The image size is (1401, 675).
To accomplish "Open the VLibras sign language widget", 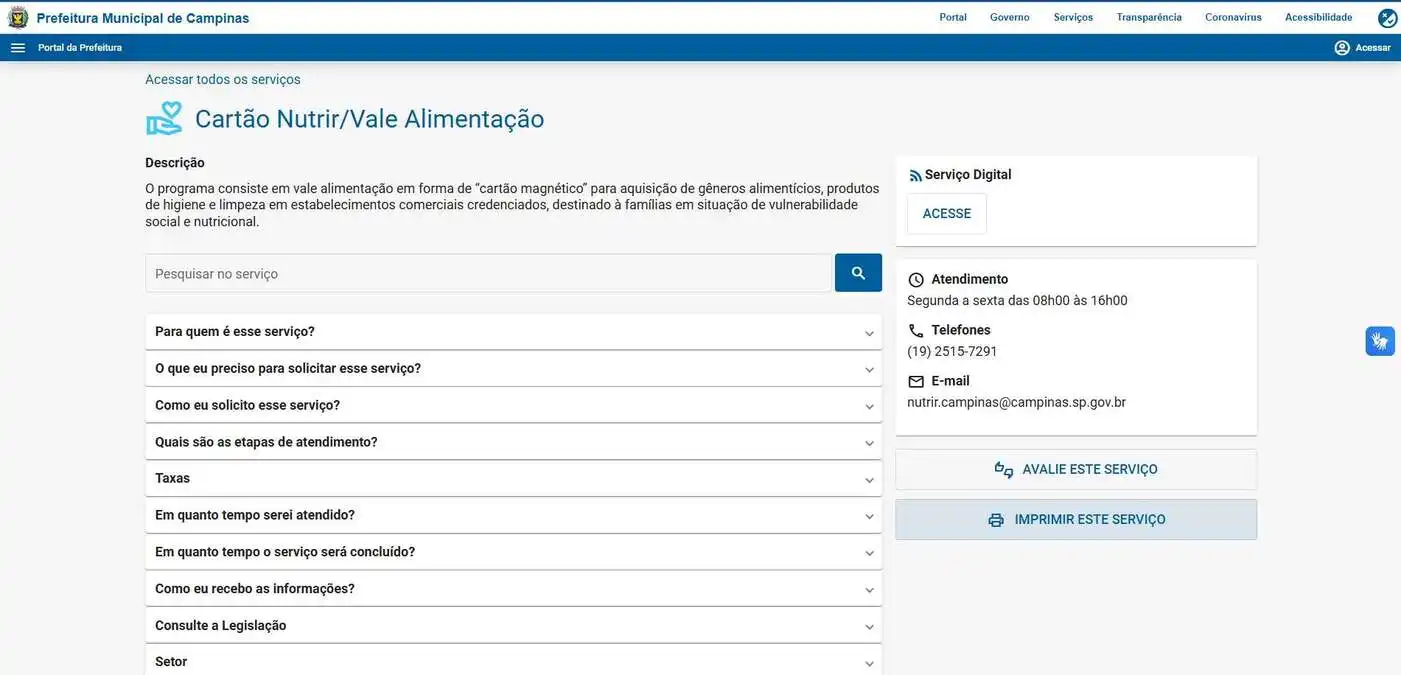I will pos(1380,341).
